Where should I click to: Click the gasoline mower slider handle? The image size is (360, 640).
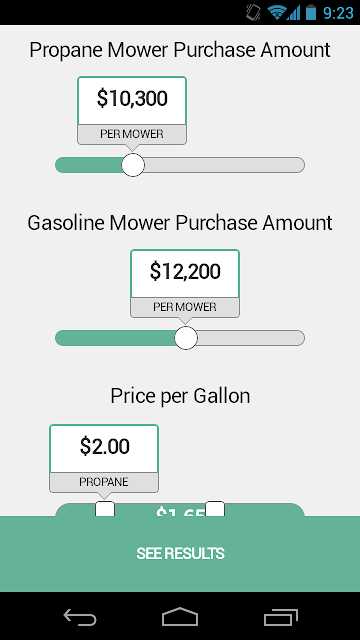tap(186, 338)
